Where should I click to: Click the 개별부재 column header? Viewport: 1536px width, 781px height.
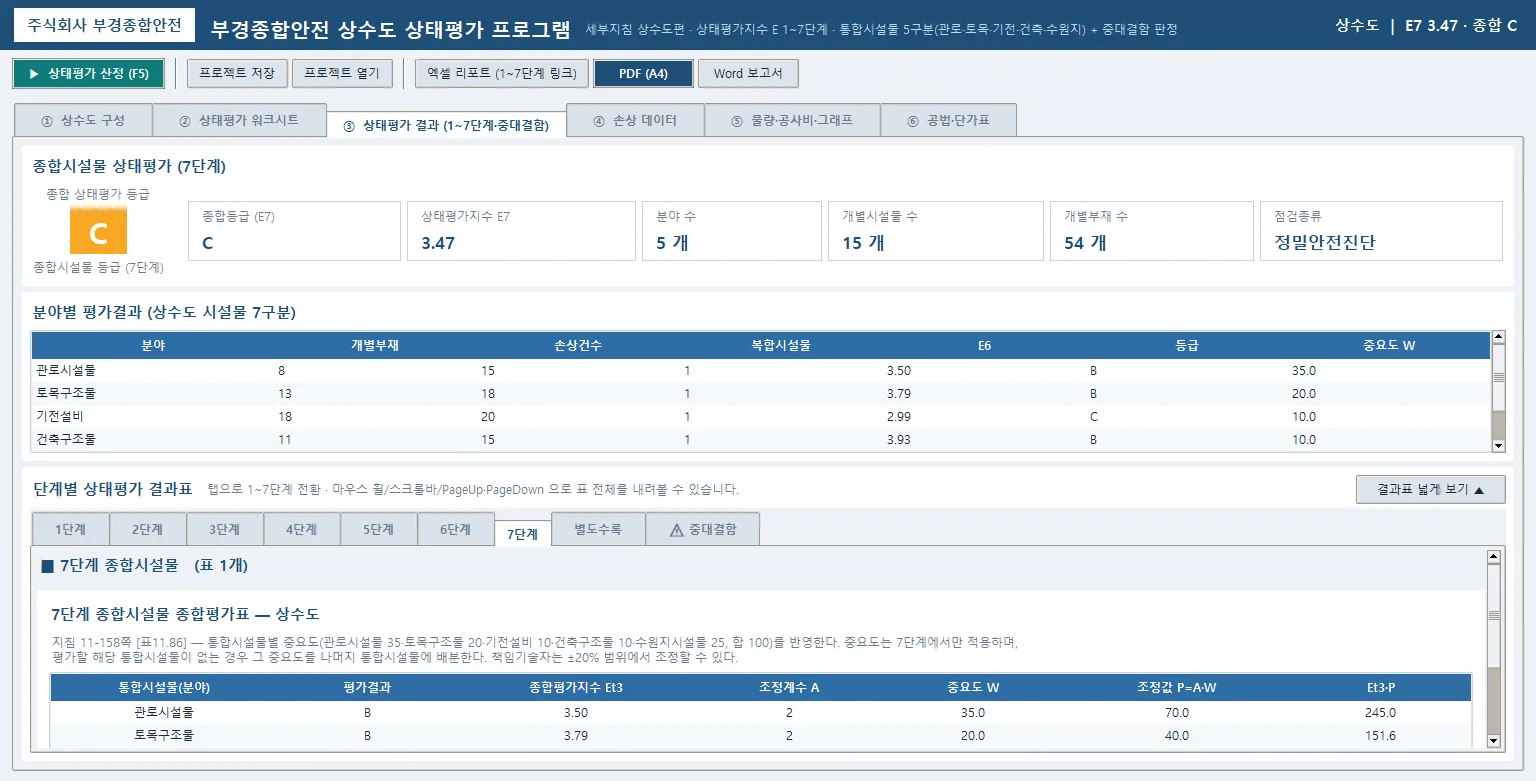376,346
